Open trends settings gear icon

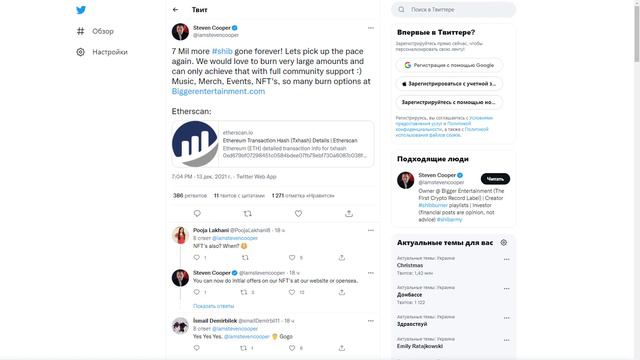coord(504,242)
